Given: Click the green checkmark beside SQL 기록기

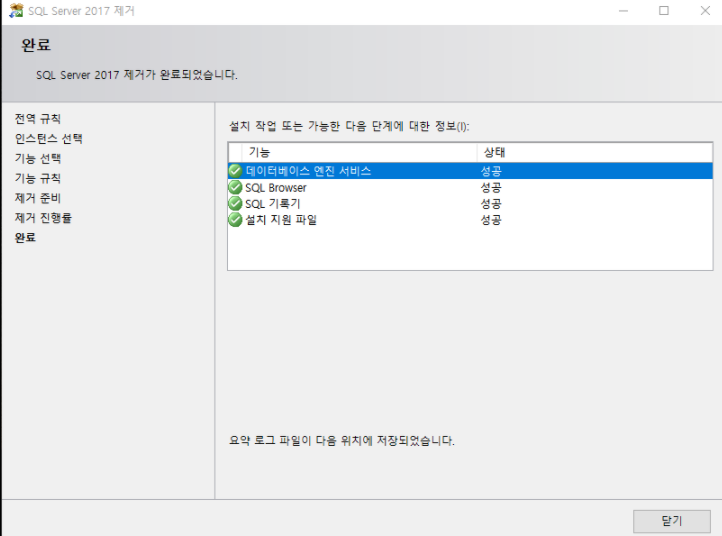Looking at the screenshot, I should [x=235, y=204].
